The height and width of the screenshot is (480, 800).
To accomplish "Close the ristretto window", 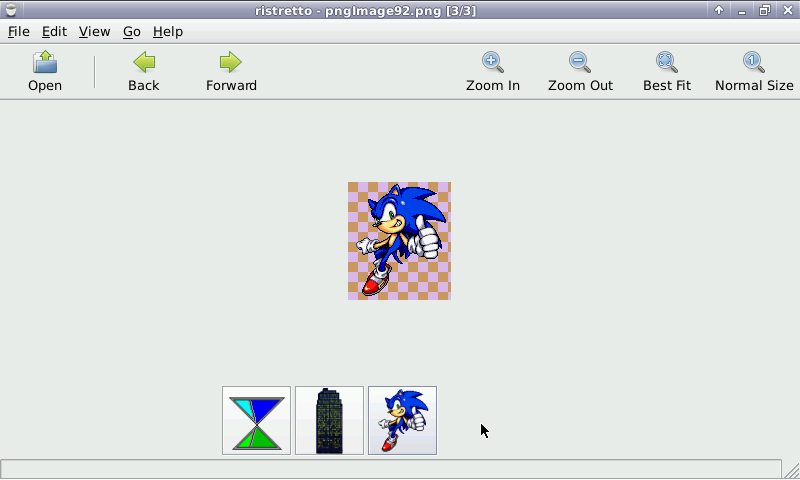I will [788, 10].
